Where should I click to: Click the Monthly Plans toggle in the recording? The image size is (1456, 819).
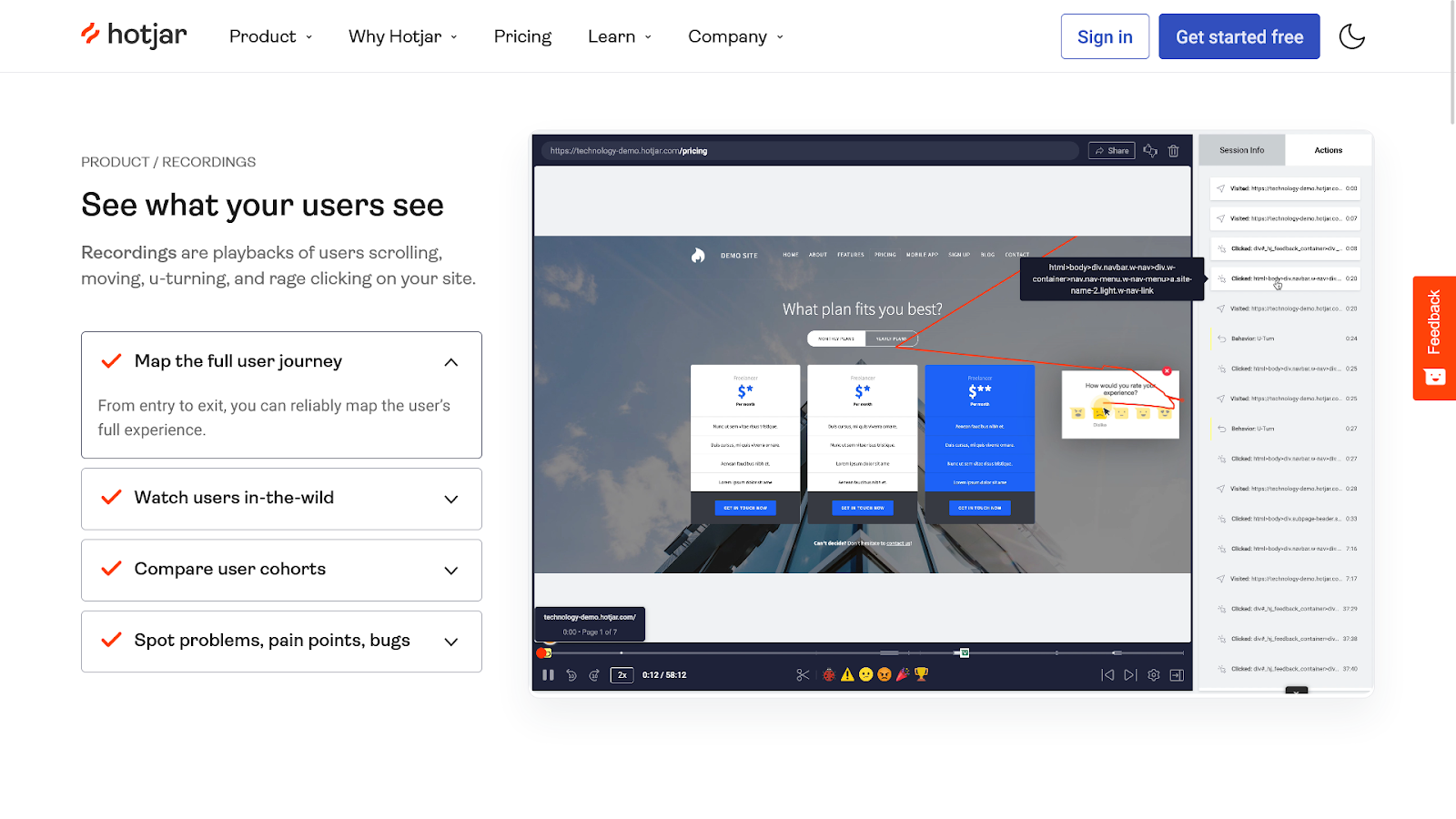(x=836, y=339)
